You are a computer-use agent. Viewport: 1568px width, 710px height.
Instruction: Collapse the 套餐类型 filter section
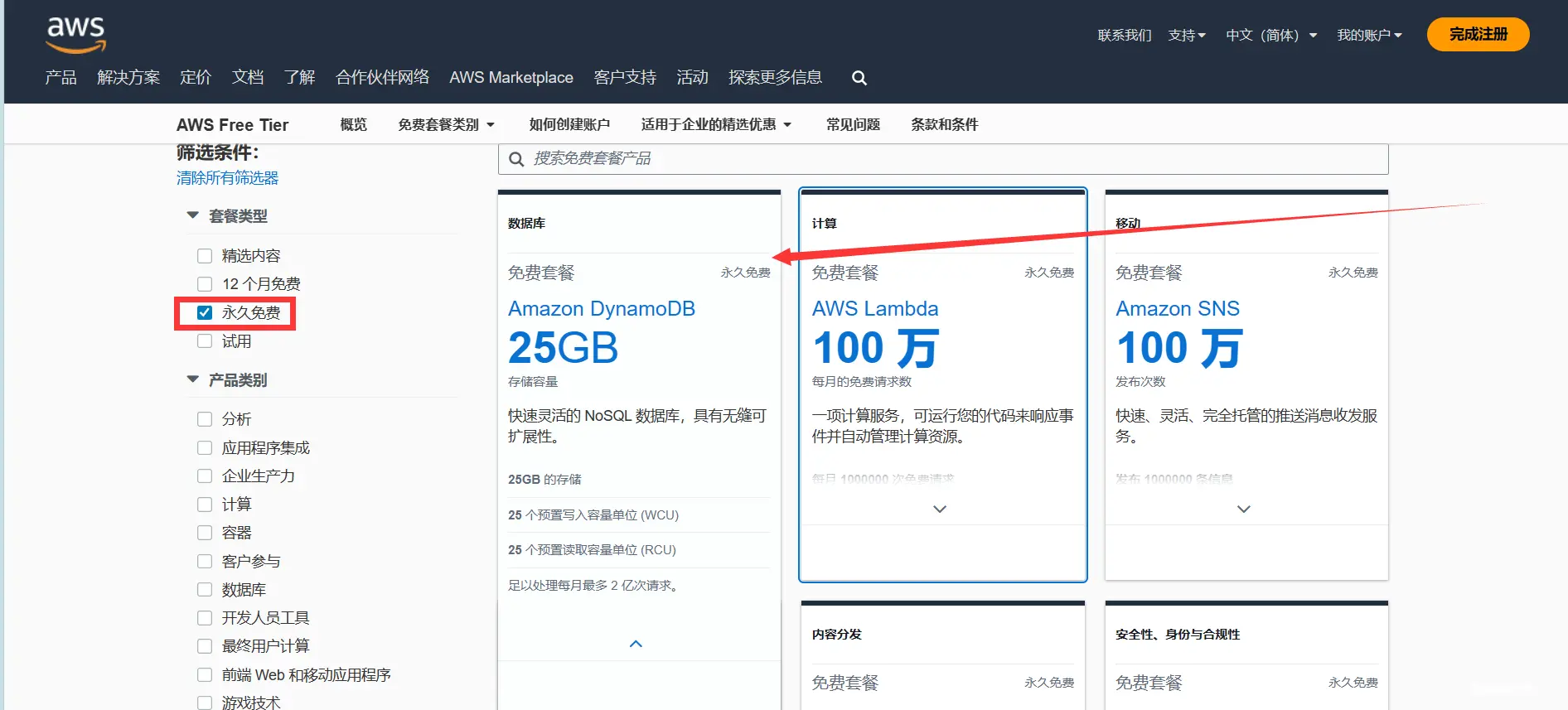(x=193, y=215)
